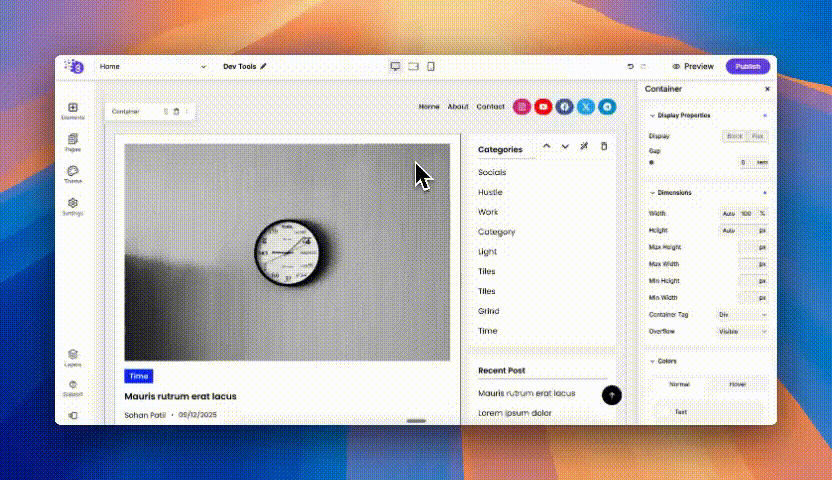The width and height of the screenshot is (832, 480).
Task: Set Height to Auto
Action: click(729, 230)
